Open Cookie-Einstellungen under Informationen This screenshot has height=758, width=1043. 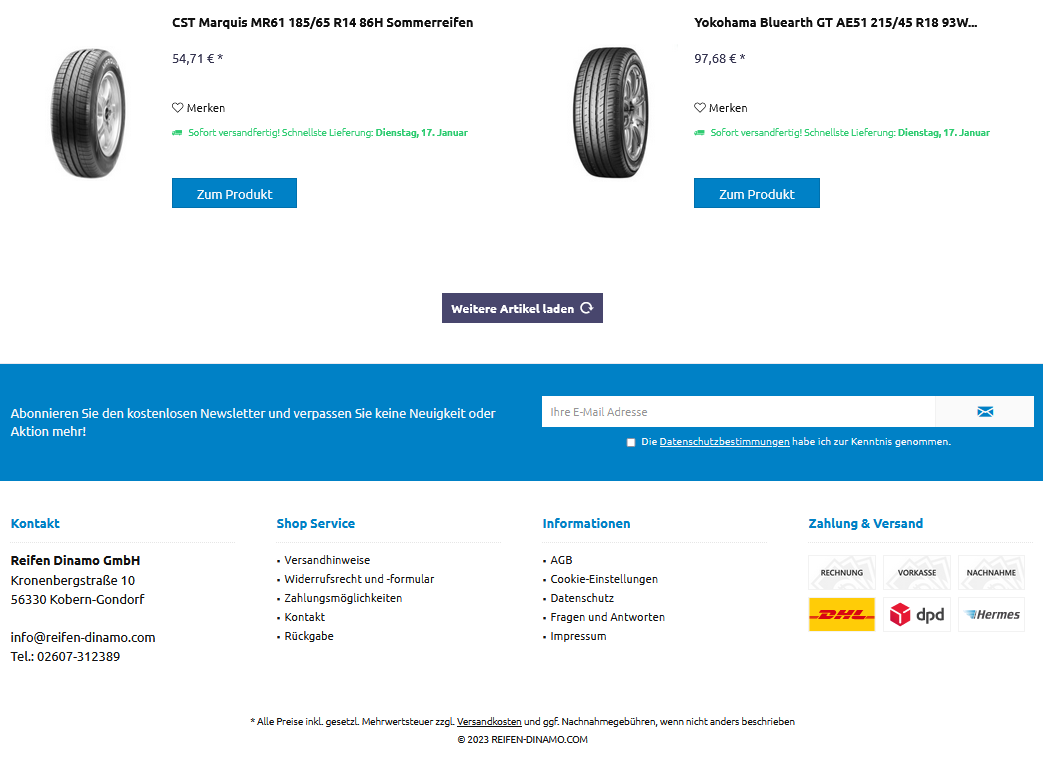coord(604,579)
